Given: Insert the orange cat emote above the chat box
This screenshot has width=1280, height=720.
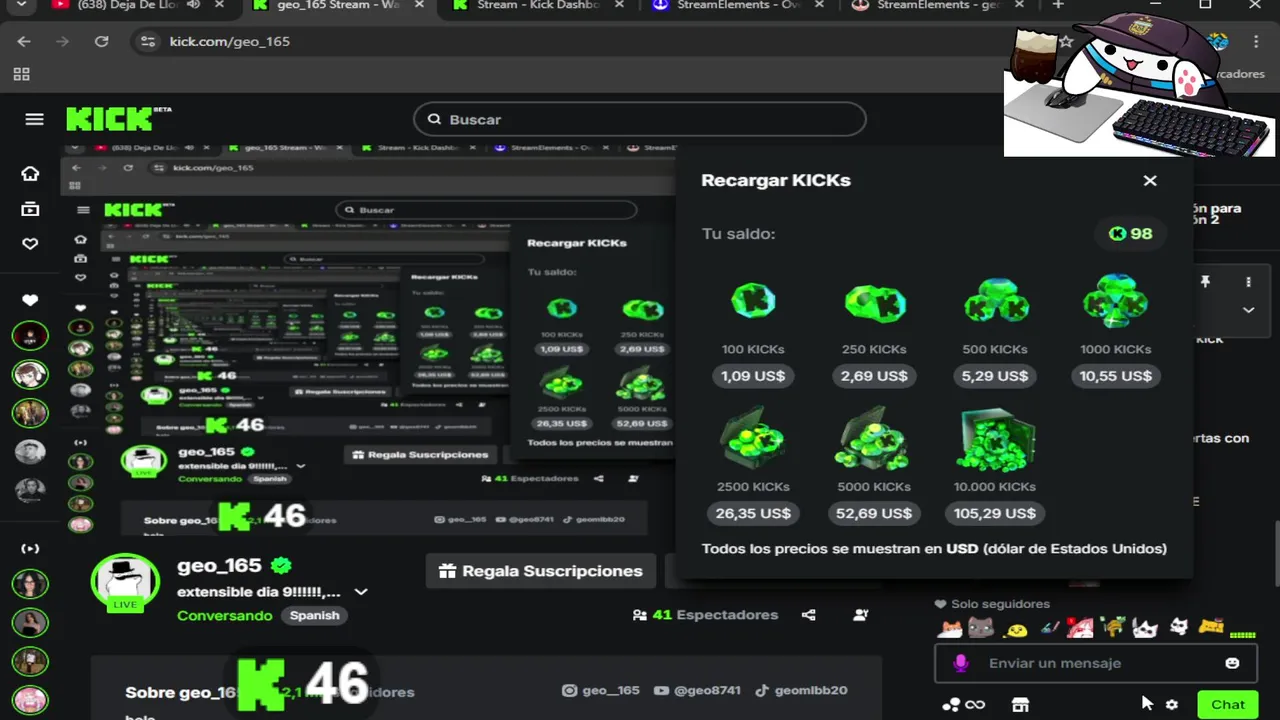Looking at the screenshot, I should click(x=950, y=628).
